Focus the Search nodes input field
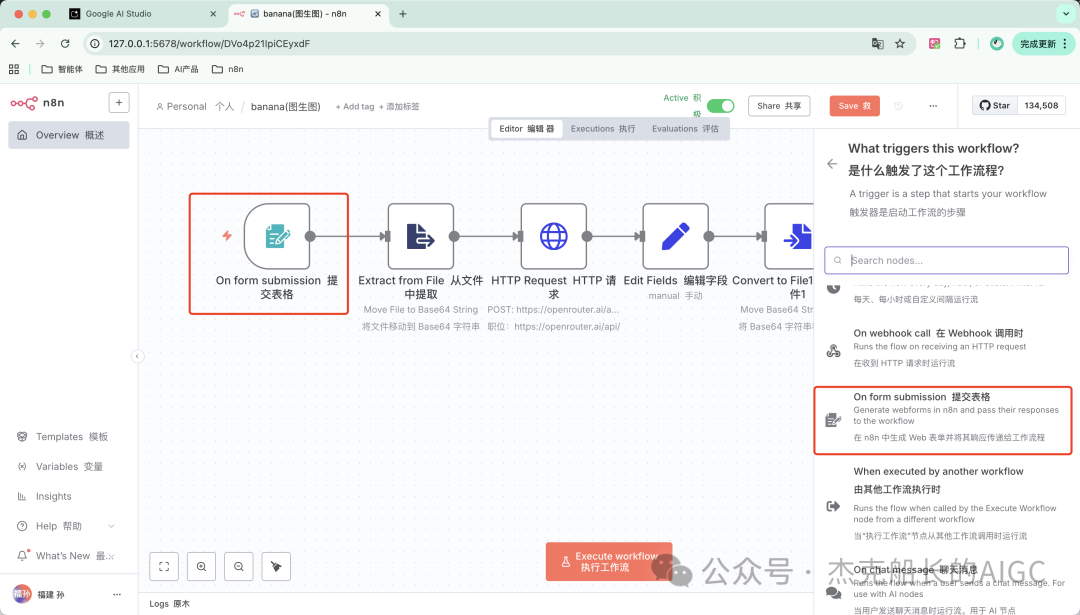Image resolution: width=1080 pixels, height=615 pixels. coord(946,260)
